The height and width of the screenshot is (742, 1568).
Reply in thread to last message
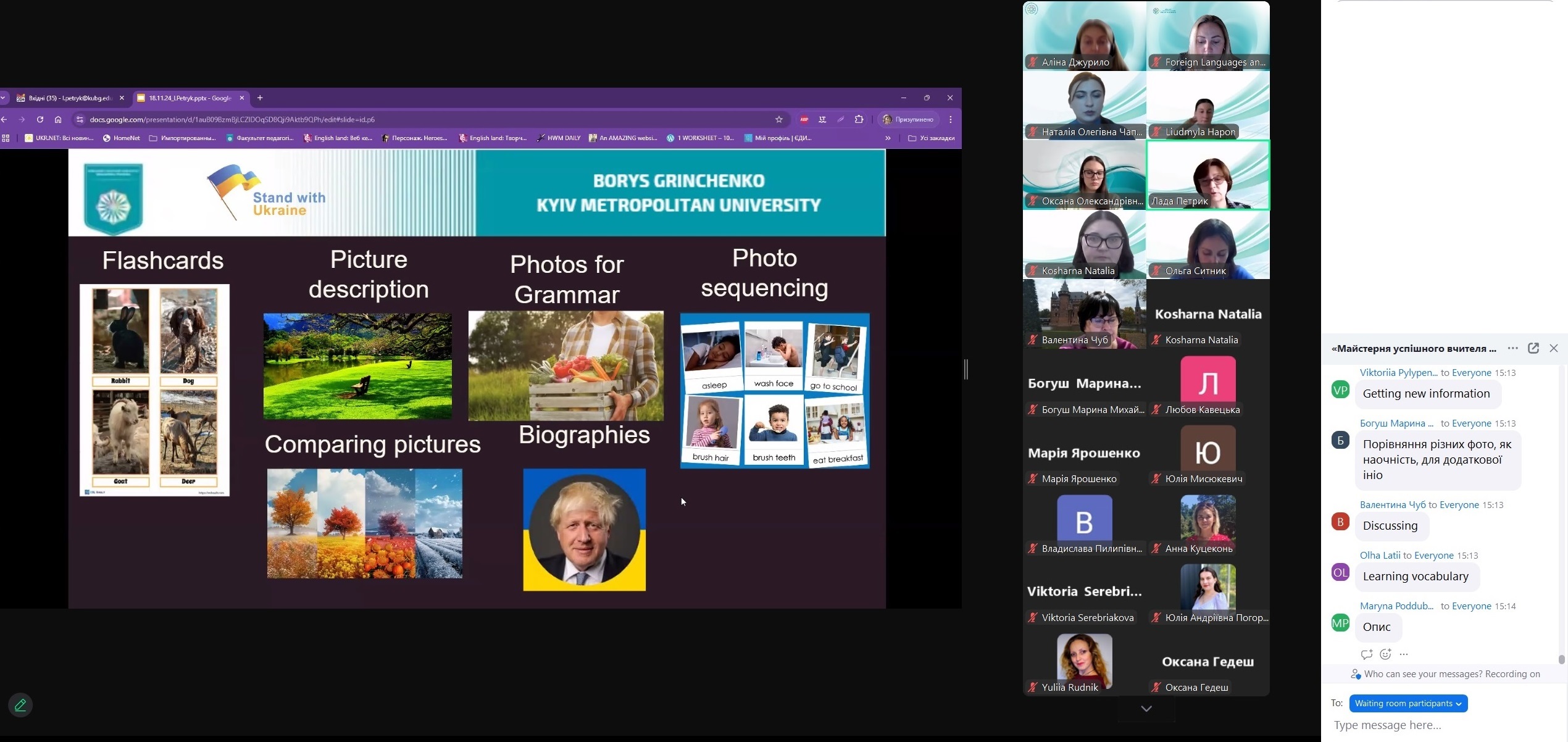[1366, 654]
